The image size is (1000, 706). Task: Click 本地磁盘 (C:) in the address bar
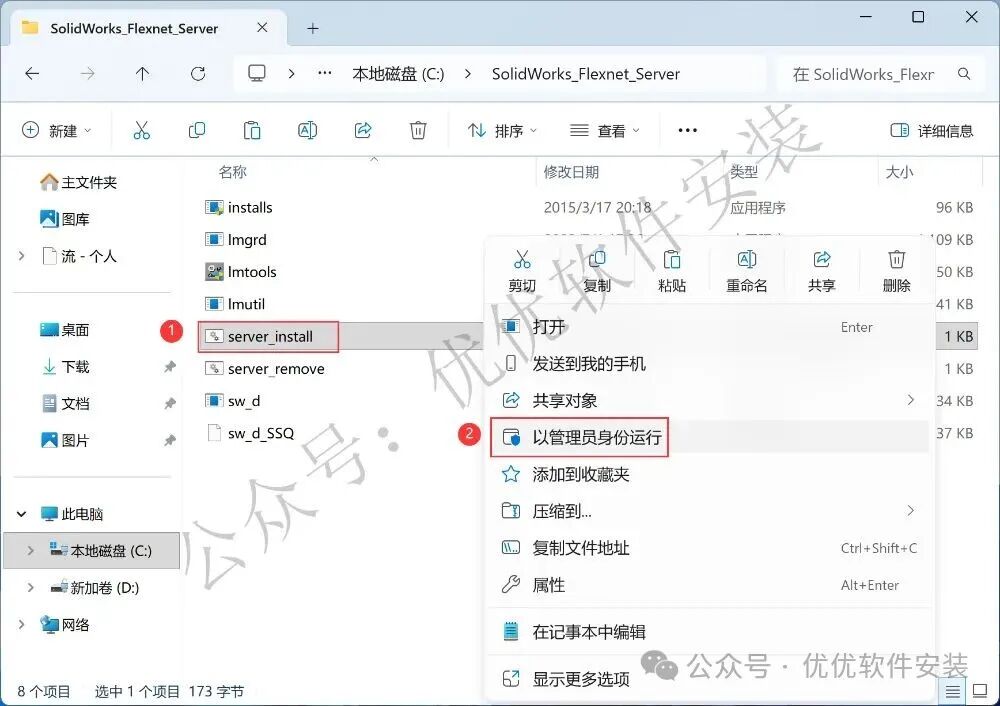pos(399,74)
